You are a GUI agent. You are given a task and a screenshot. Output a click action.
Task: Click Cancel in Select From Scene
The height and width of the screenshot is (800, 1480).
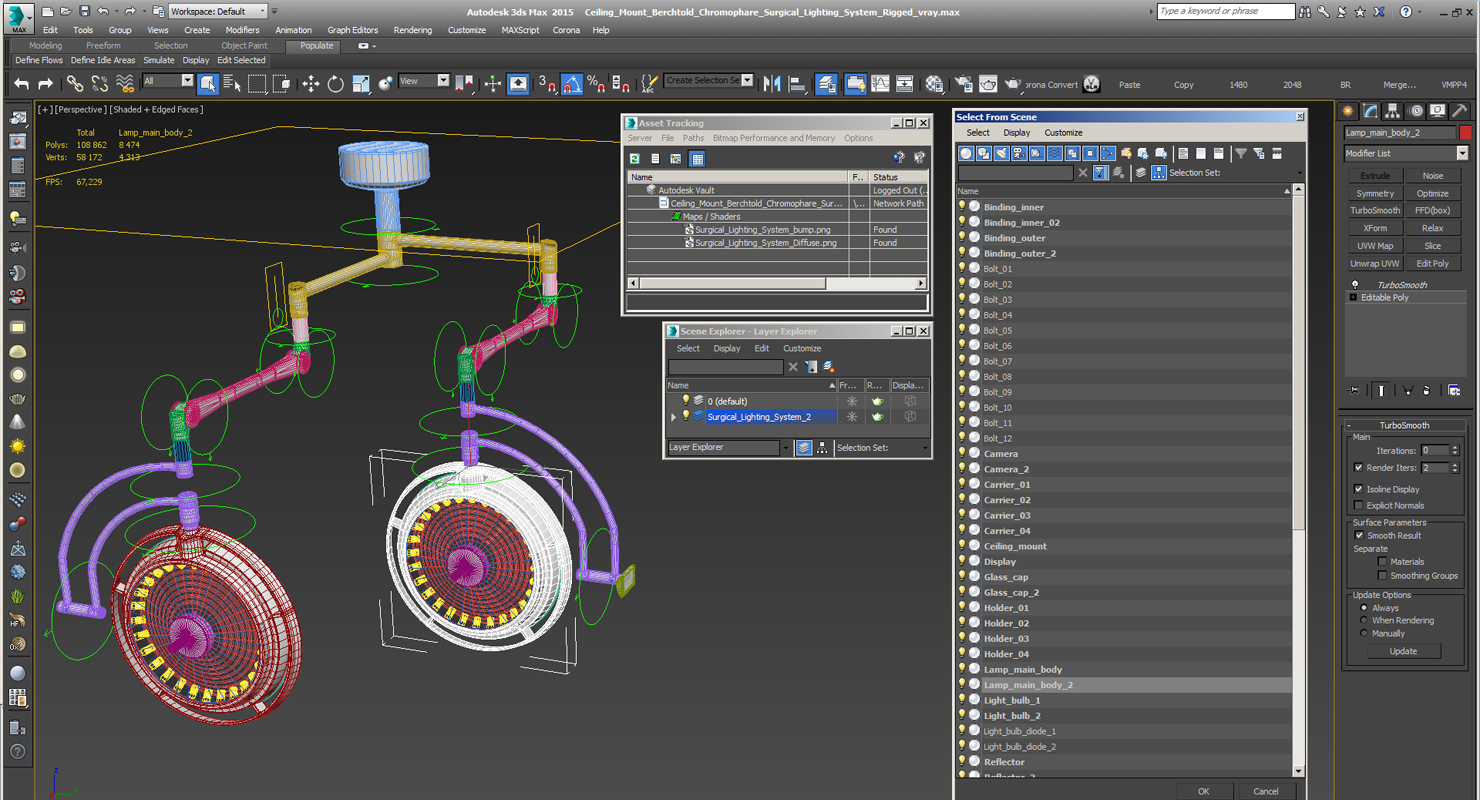click(x=1266, y=791)
